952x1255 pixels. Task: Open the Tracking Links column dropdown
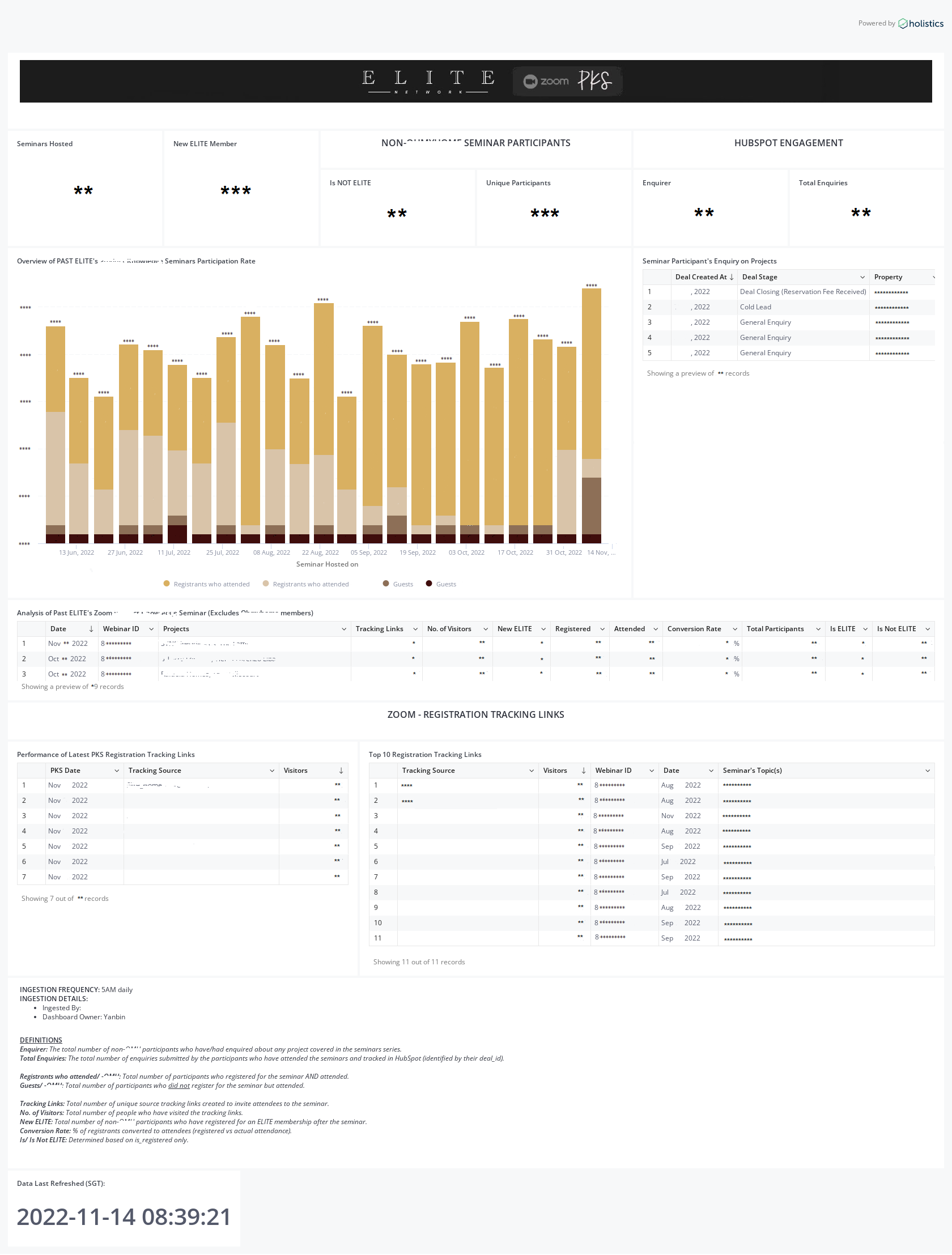click(416, 629)
